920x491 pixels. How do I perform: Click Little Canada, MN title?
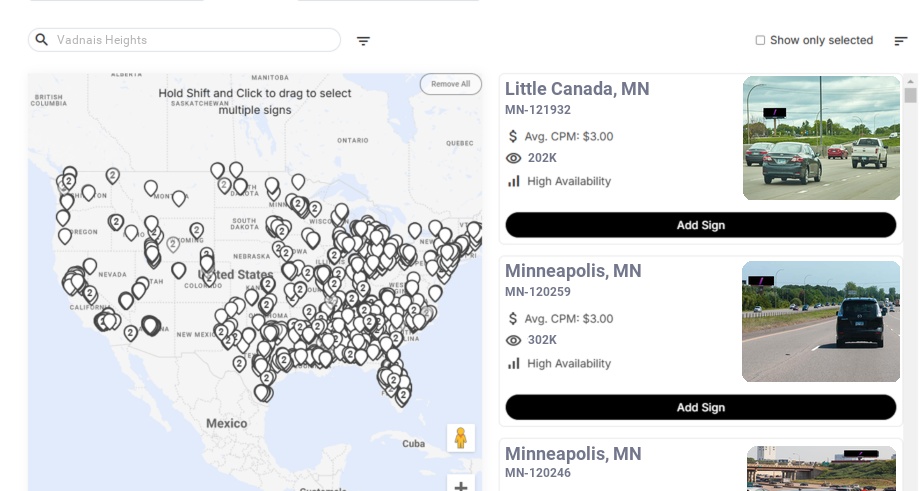pyautogui.click(x=577, y=89)
